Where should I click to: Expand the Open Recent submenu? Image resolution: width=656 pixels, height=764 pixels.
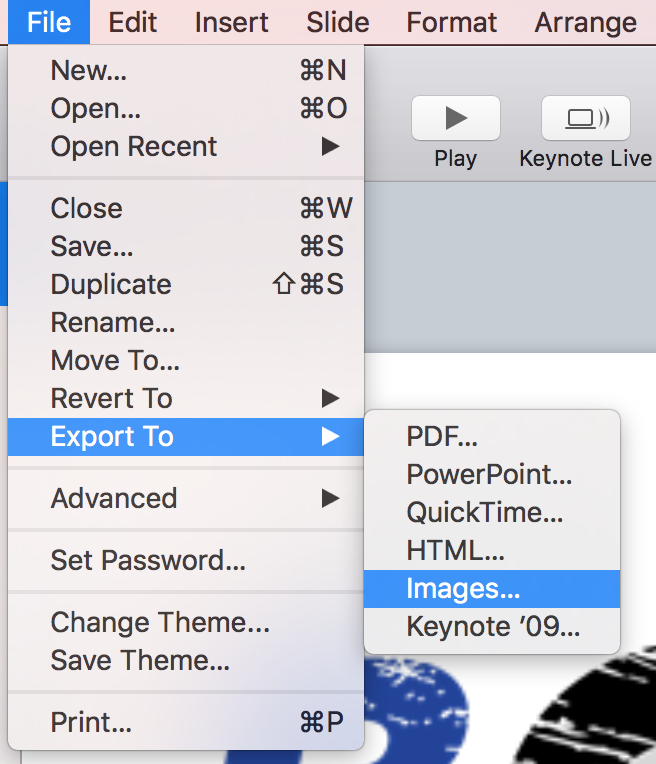point(186,146)
